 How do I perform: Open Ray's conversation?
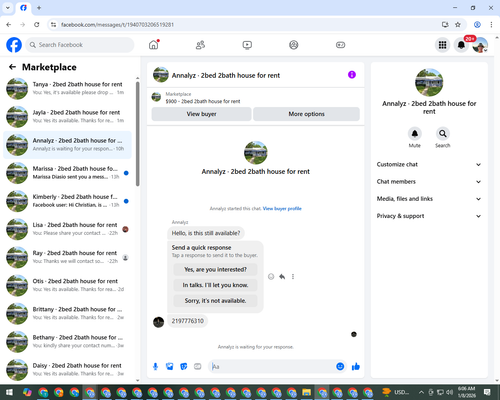[x=67, y=257]
